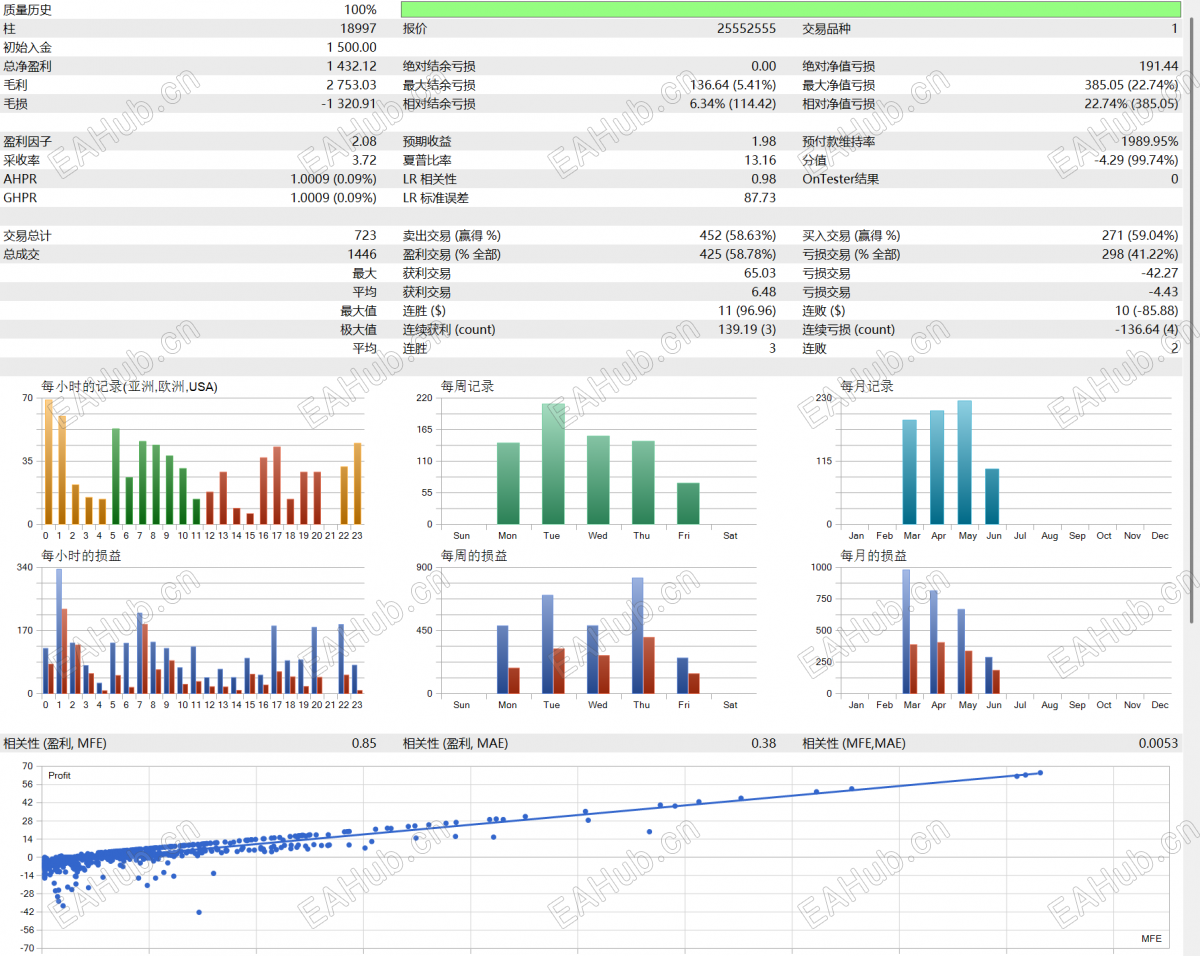Click the LR 相关性 label
The height and width of the screenshot is (956, 1200).
coord(430,180)
